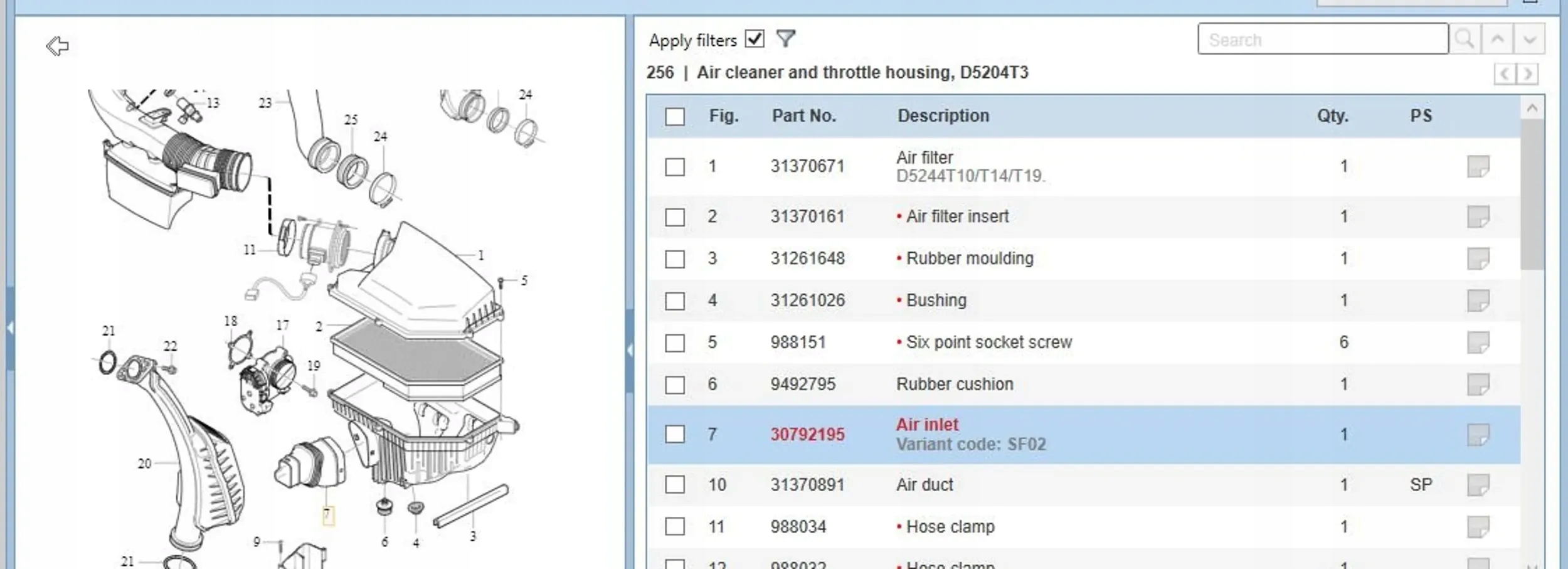The height and width of the screenshot is (569, 1568).
Task: Click callout 18 on the diagram
Action: [231, 321]
